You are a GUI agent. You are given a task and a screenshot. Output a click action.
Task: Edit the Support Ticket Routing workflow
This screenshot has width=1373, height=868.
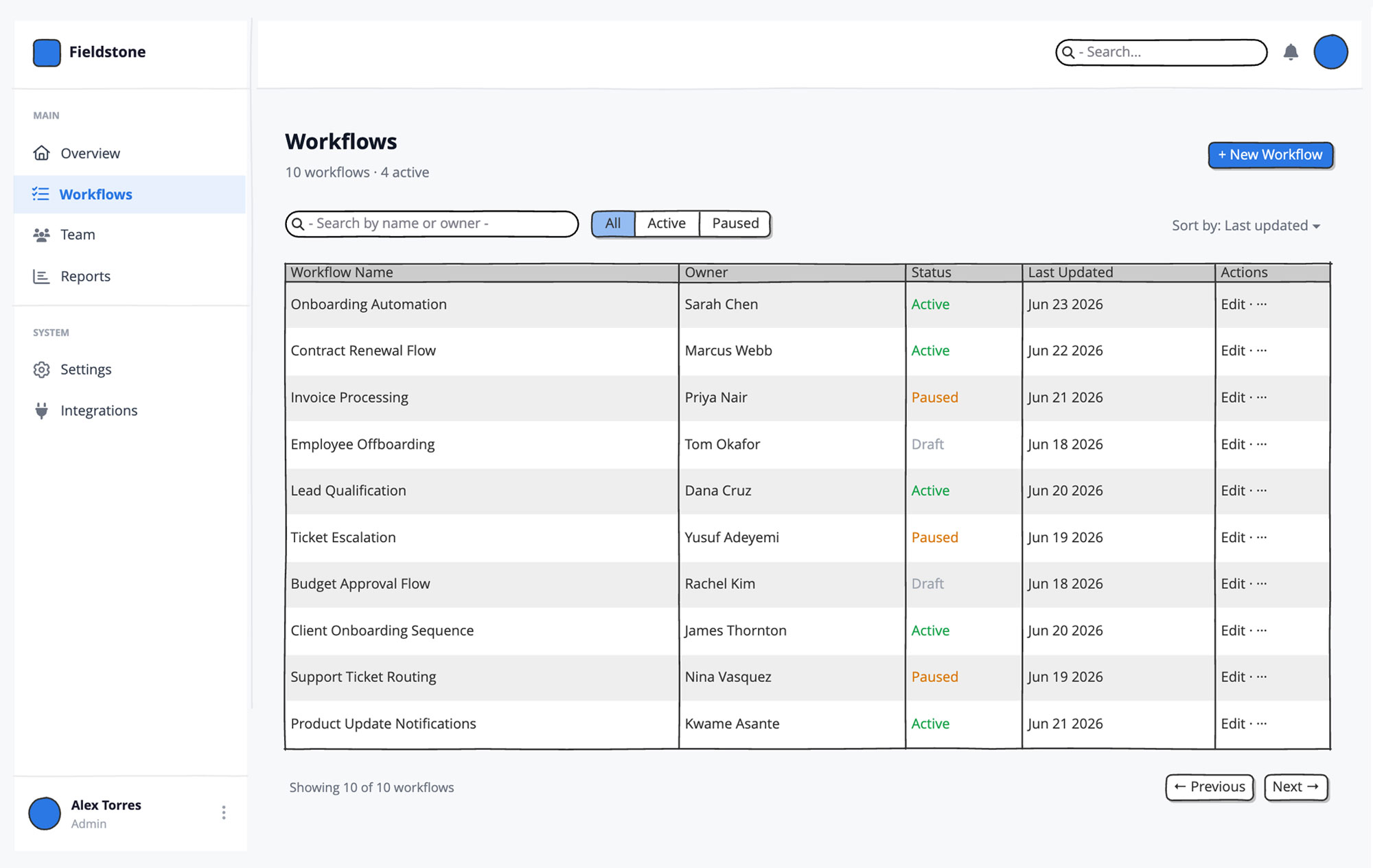pyautogui.click(x=1233, y=677)
